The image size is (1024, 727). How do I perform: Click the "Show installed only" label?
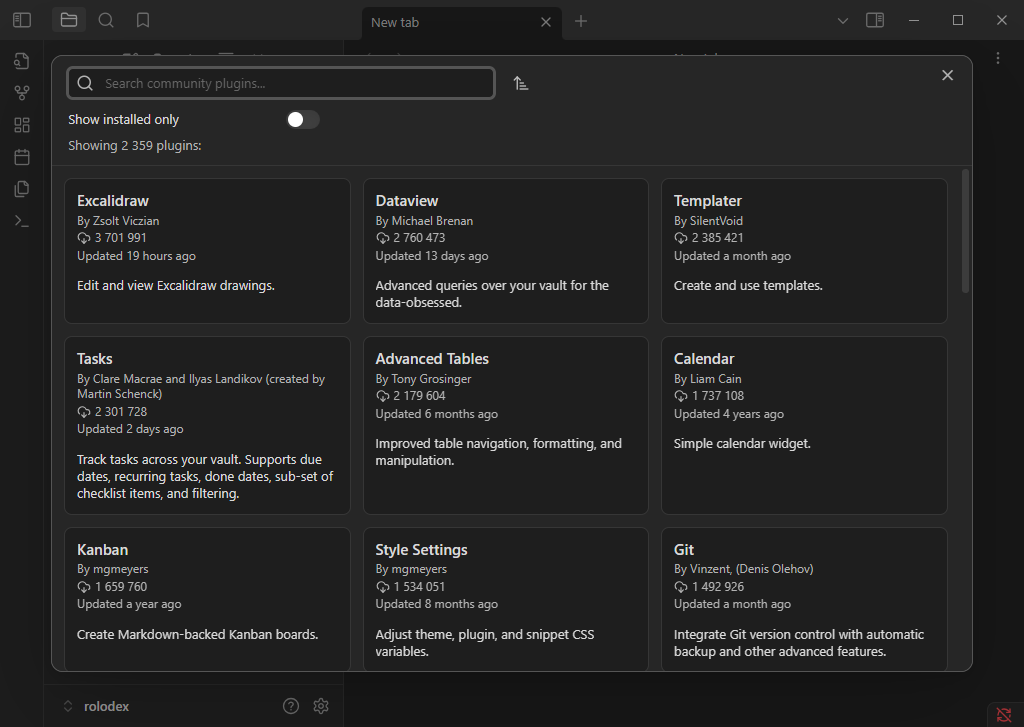pyautogui.click(x=123, y=120)
